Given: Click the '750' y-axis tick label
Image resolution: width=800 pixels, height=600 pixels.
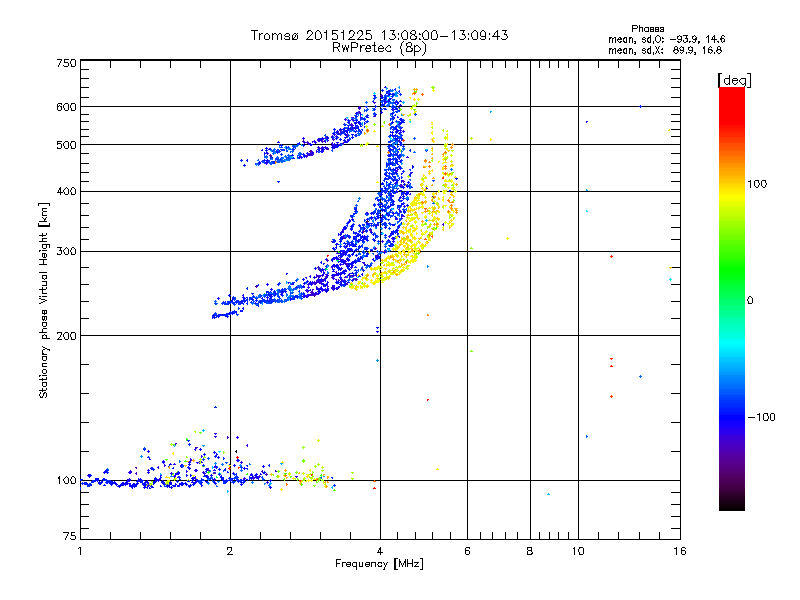Looking at the screenshot, I should (67, 63).
